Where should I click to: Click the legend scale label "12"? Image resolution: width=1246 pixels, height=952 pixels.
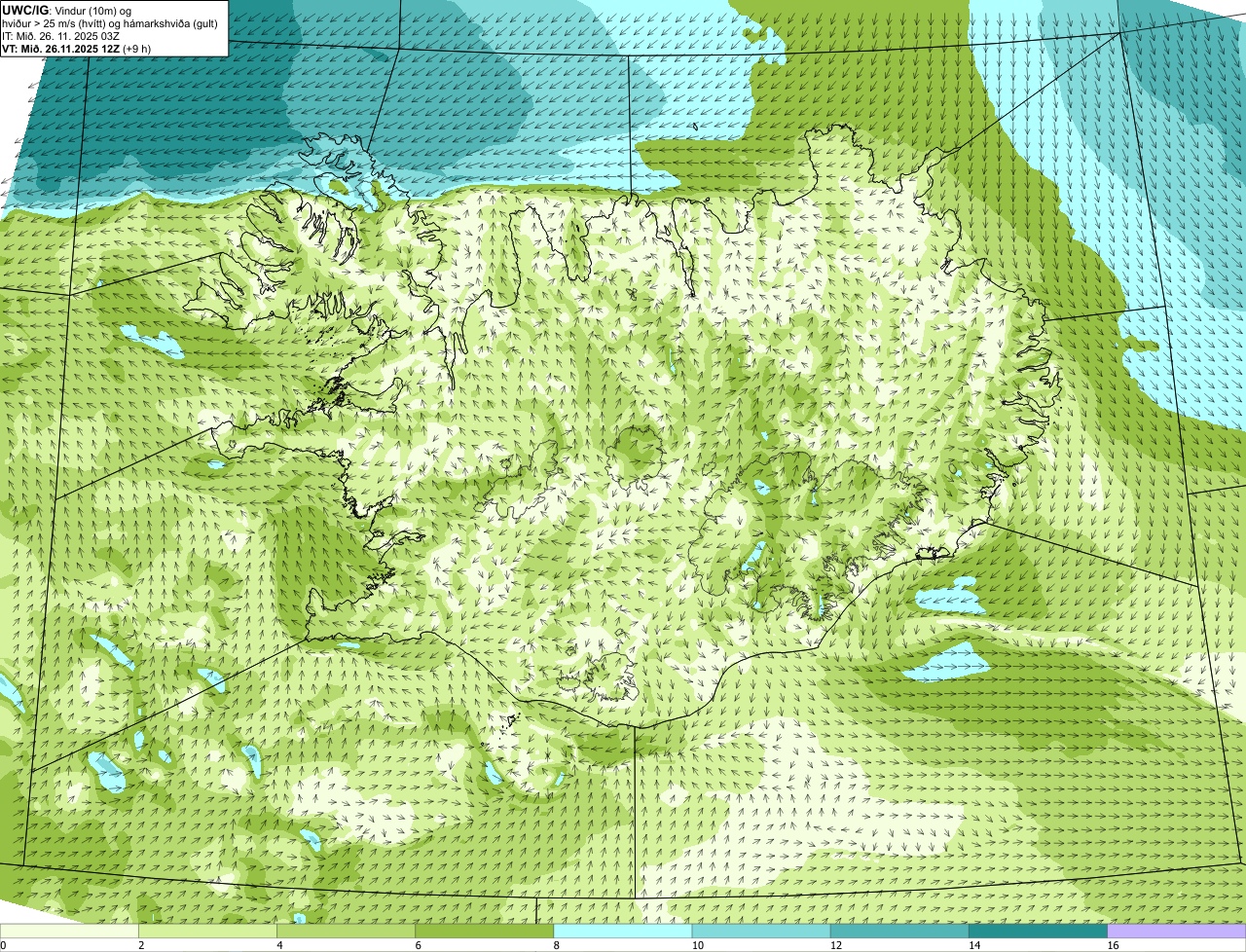[x=836, y=945]
